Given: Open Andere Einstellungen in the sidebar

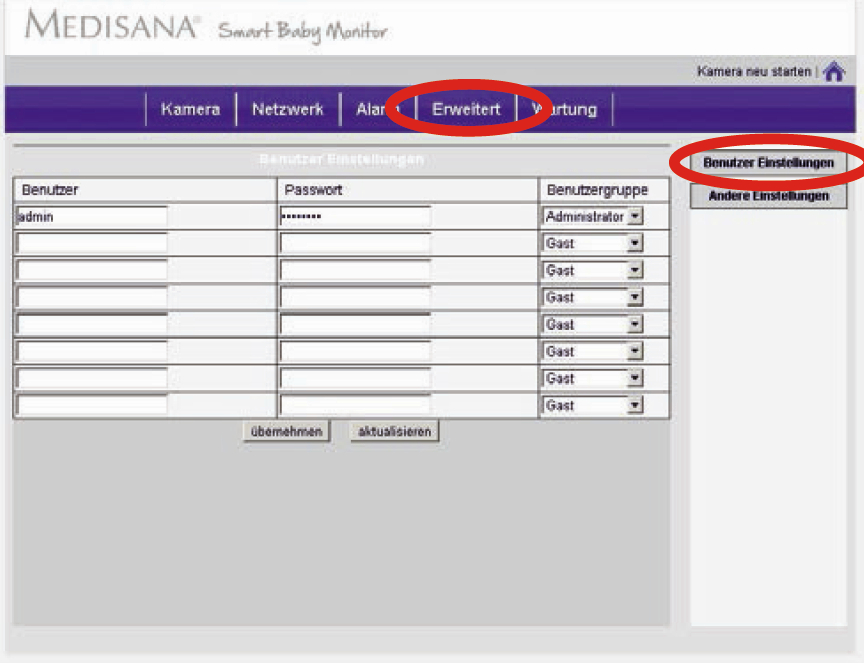Looking at the screenshot, I should tap(768, 197).
